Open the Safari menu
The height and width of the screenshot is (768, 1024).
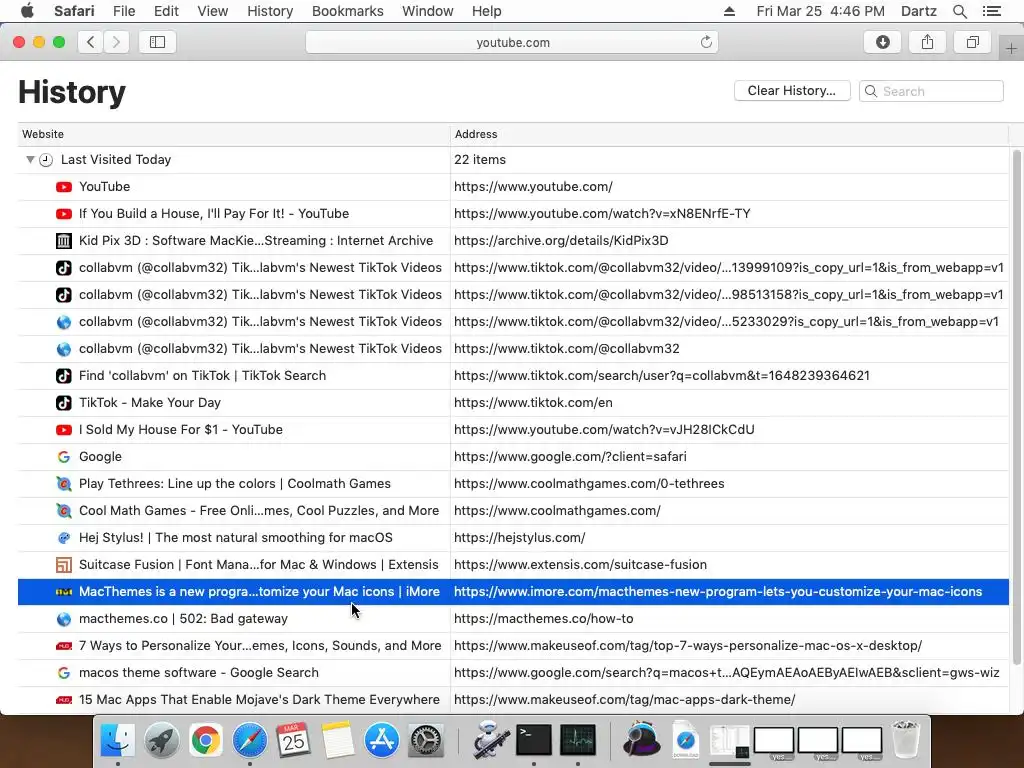(74, 11)
